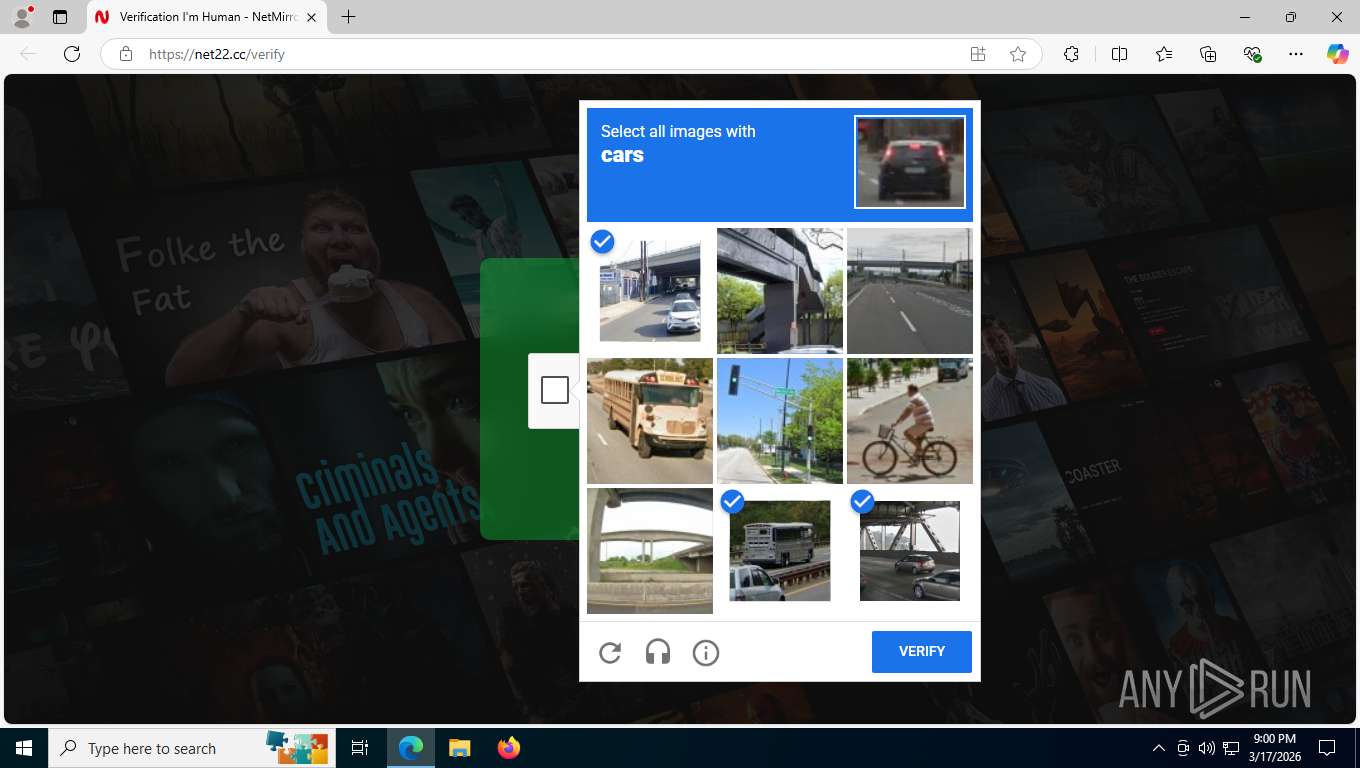This screenshot has width=1360, height=768.
Task: Open the network tray icon
Action: pos(1230,748)
